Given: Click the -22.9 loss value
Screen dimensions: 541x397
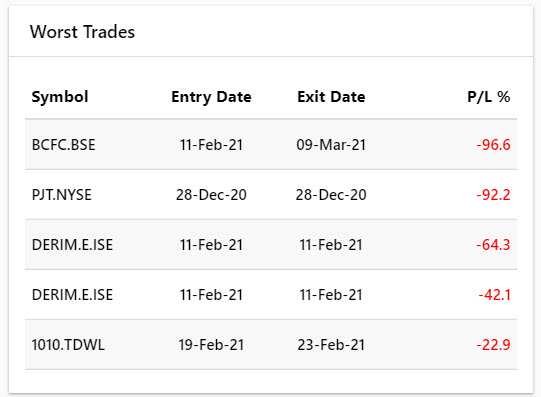Looking at the screenshot, I should 493,345.
